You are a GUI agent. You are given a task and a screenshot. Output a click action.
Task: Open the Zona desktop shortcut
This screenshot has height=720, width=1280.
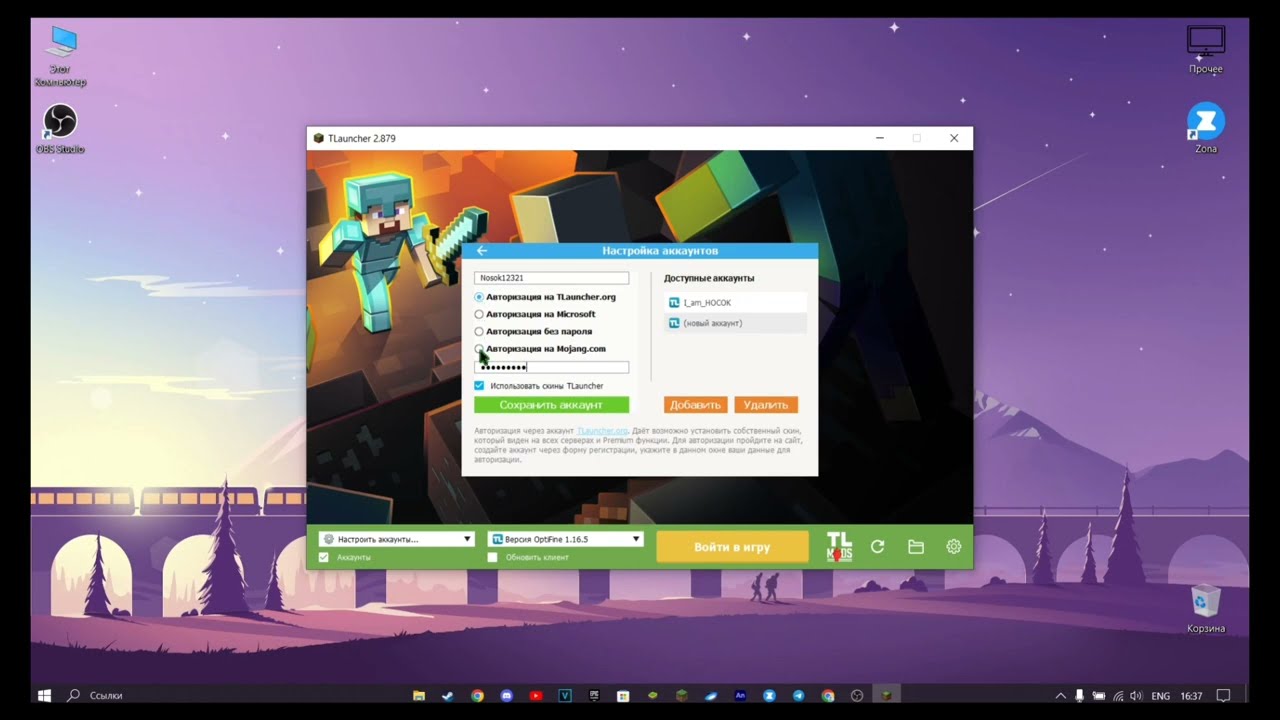(1206, 128)
